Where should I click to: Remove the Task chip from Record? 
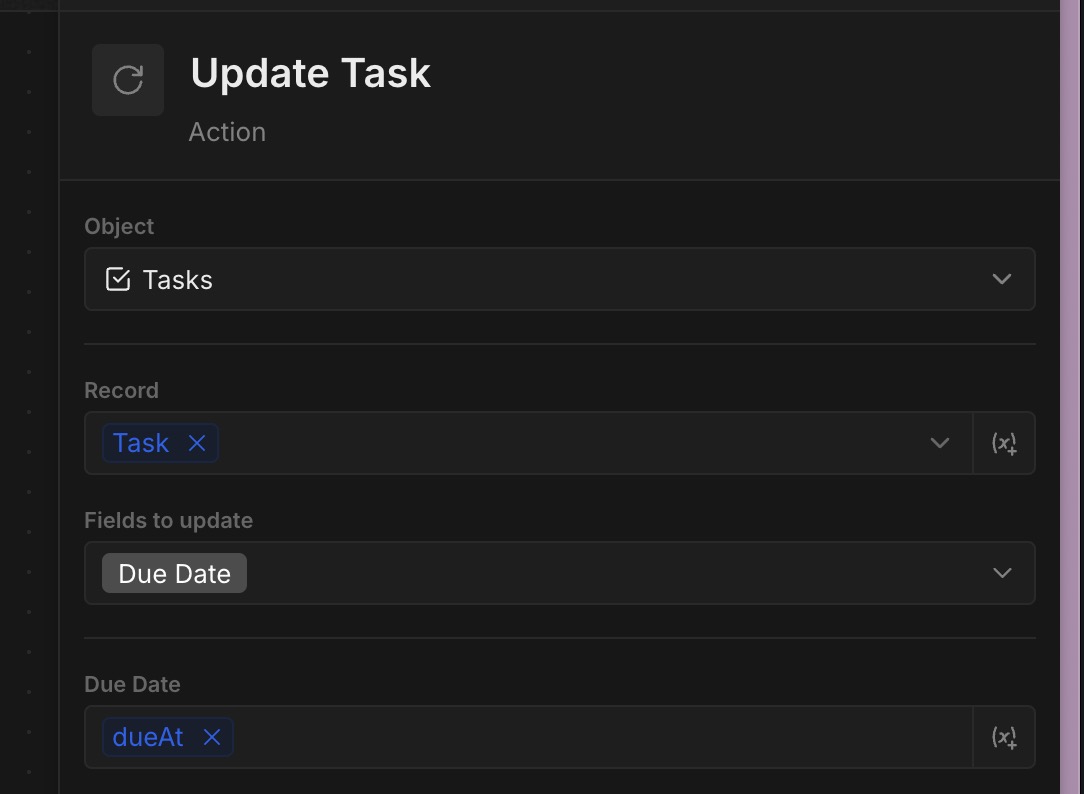tap(197, 443)
